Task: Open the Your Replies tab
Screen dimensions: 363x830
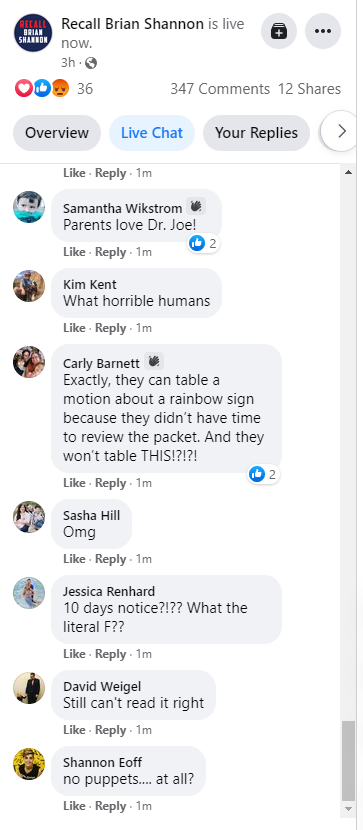Action: (x=256, y=133)
